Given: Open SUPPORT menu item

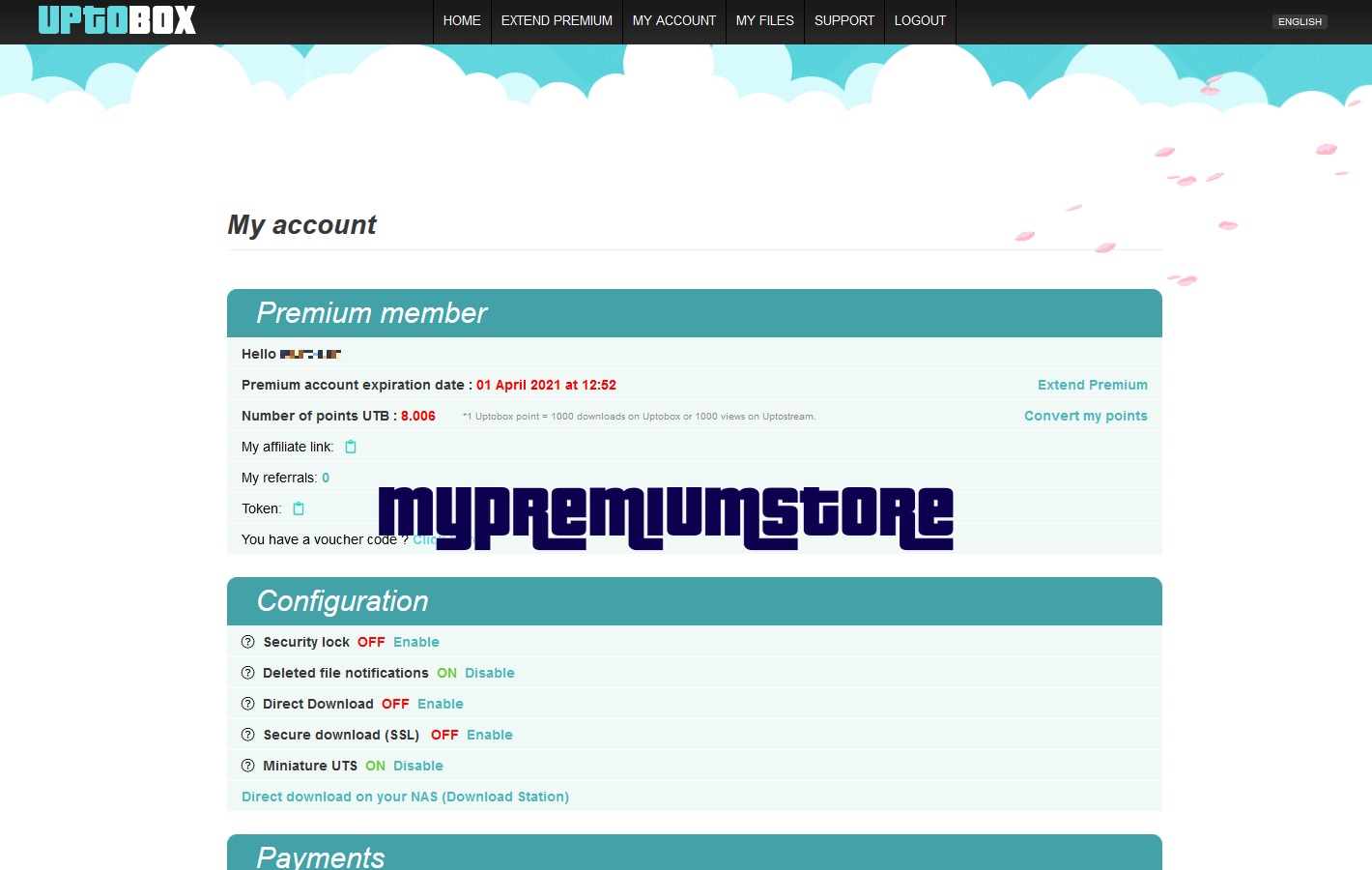Looking at the screenshot, I should [844, 20].
